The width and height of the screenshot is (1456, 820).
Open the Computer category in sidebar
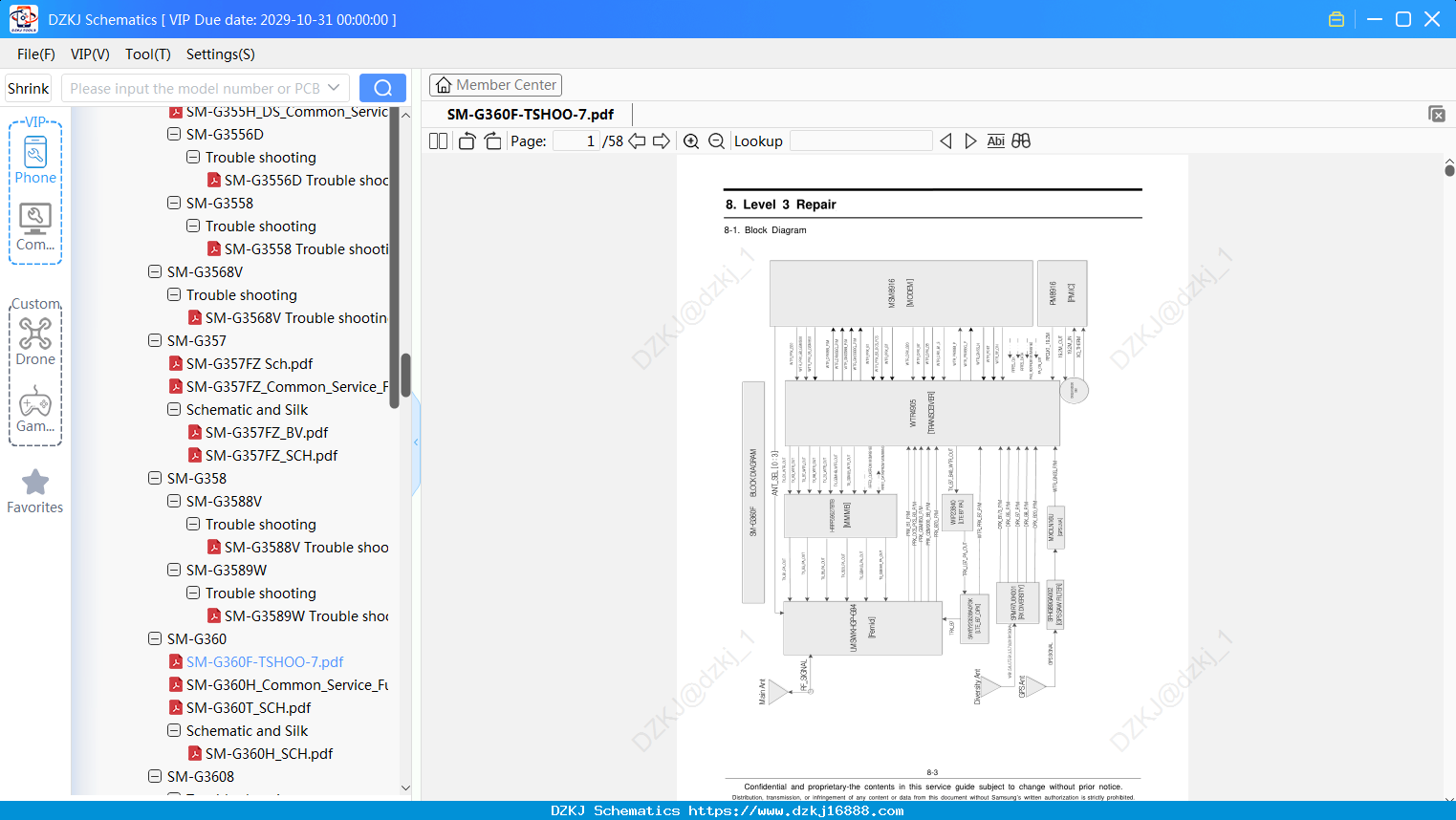[35, 227]
